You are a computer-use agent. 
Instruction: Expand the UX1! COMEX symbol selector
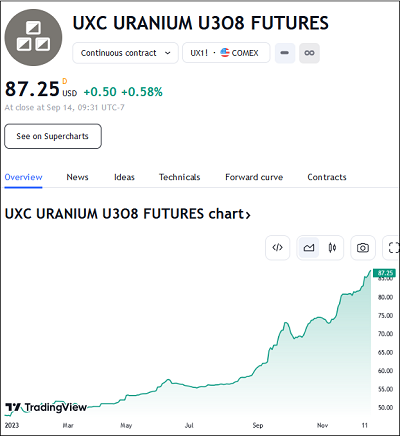coord(226,53)
